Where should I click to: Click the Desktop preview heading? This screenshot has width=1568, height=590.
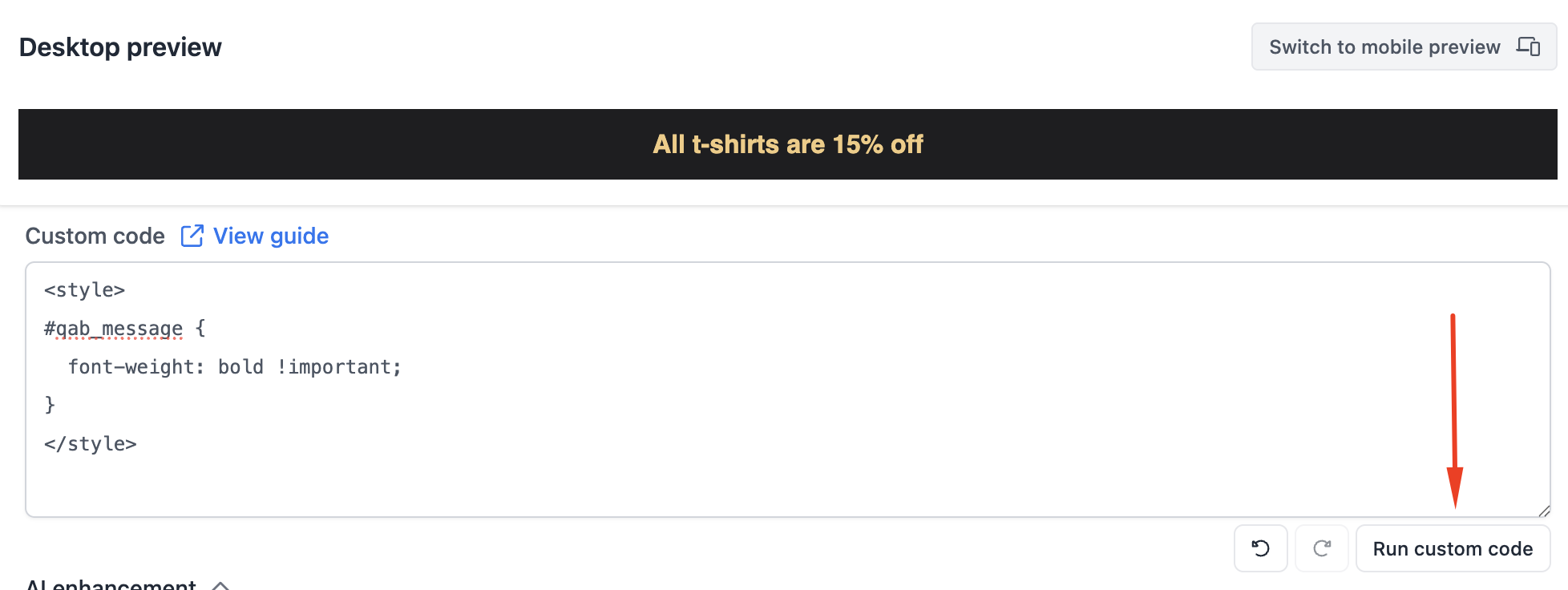120,47
